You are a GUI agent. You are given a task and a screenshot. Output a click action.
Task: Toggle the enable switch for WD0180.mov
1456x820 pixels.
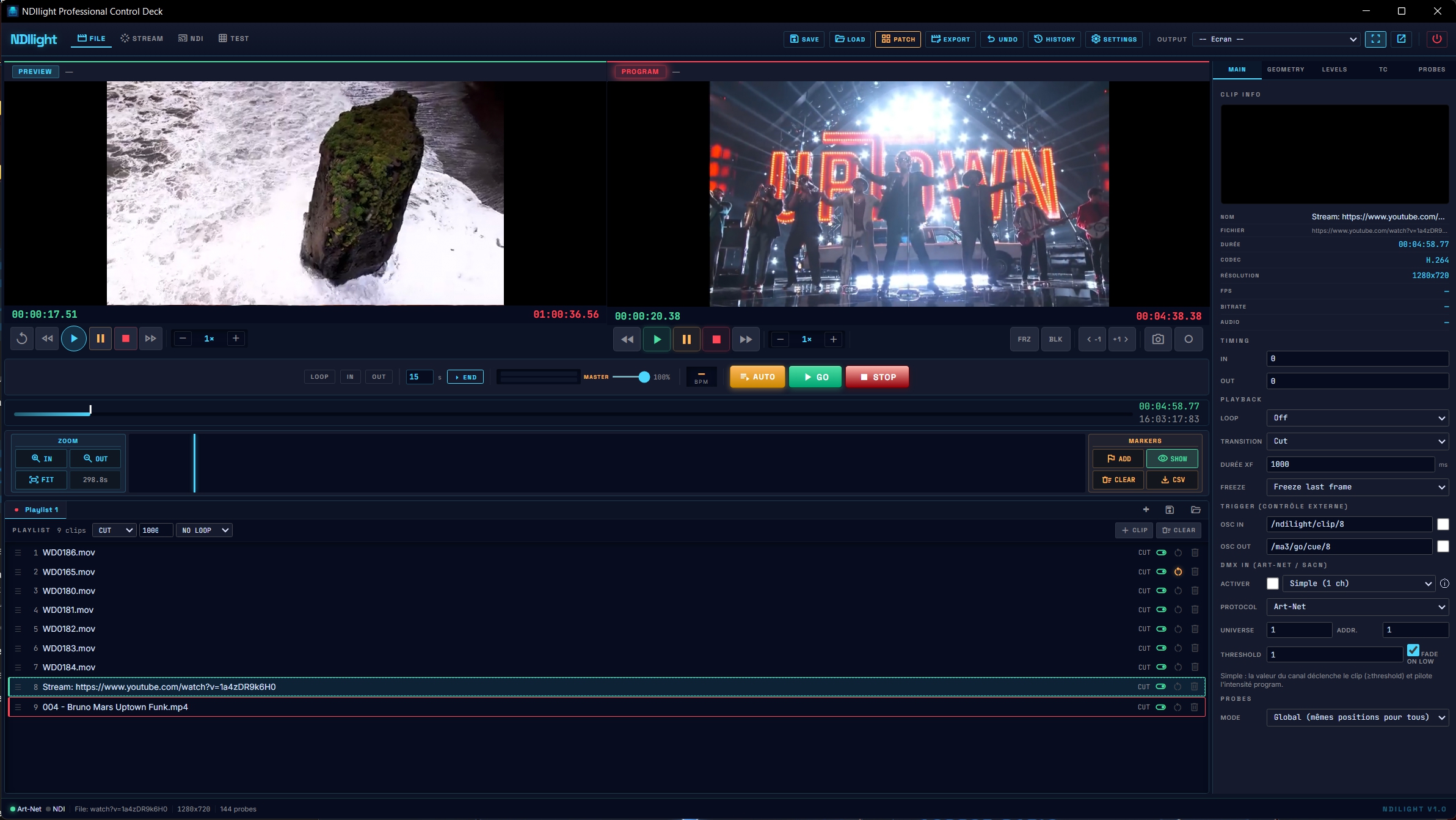point(1161,591)
